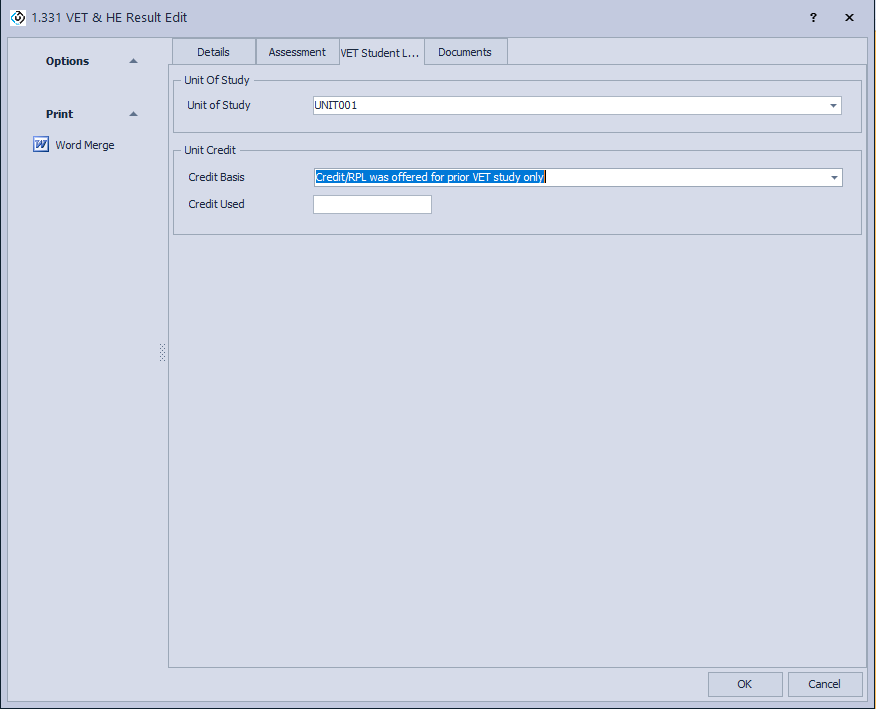The width and height of the screenshot is (876, 709).
Task: Click the application logo in title bar
Action: [17, 17]
